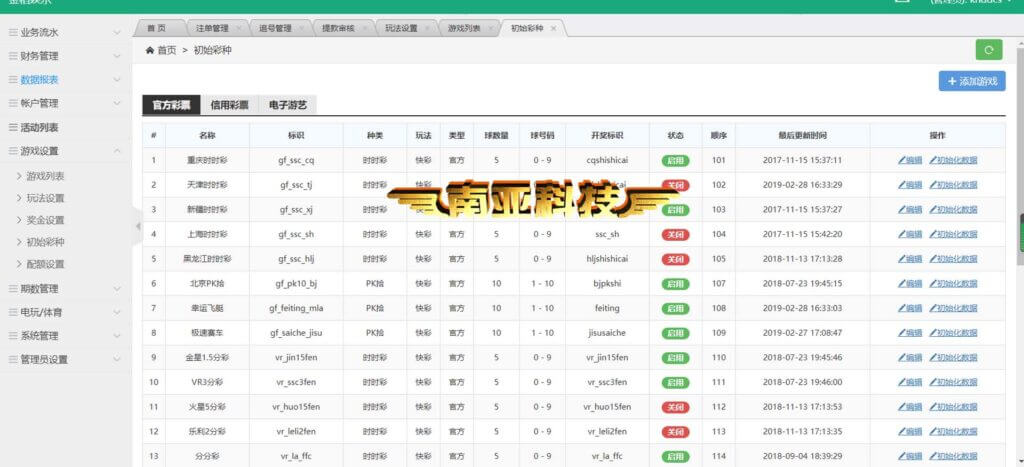Toggle 关闭 status of 火星5分彩
The width and height of the screenshot is (1024, 467).
pyautogui.click(x=675, y=407)
